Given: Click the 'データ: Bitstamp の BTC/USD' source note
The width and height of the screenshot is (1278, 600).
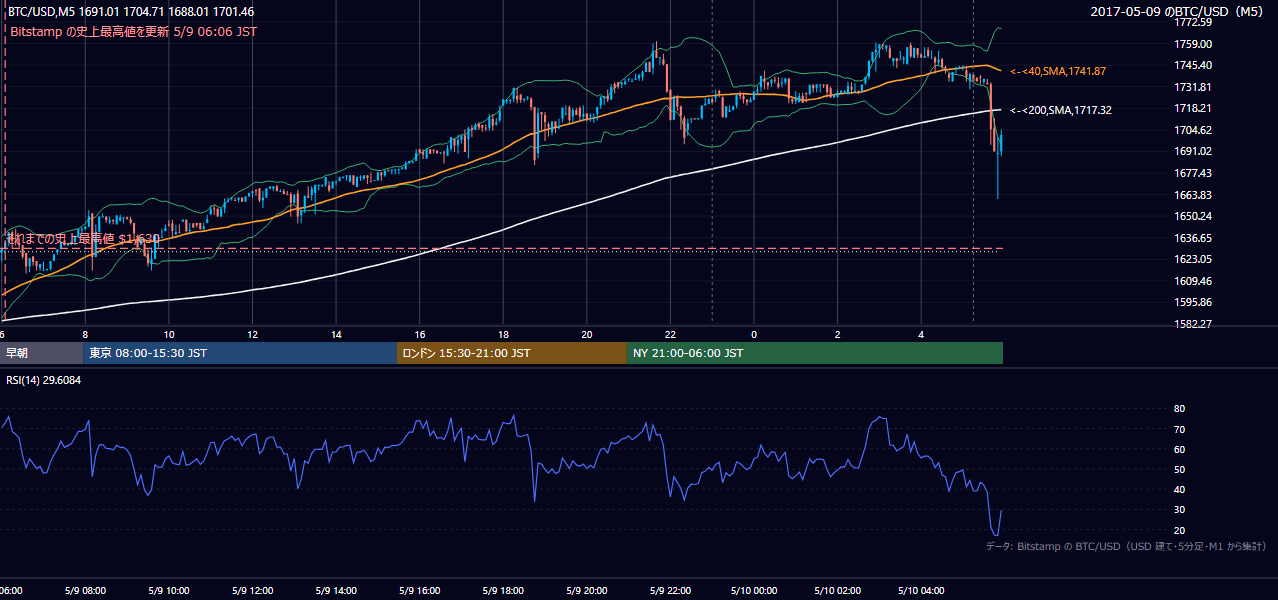Looking at the screenshot, I should point(1126,546).
